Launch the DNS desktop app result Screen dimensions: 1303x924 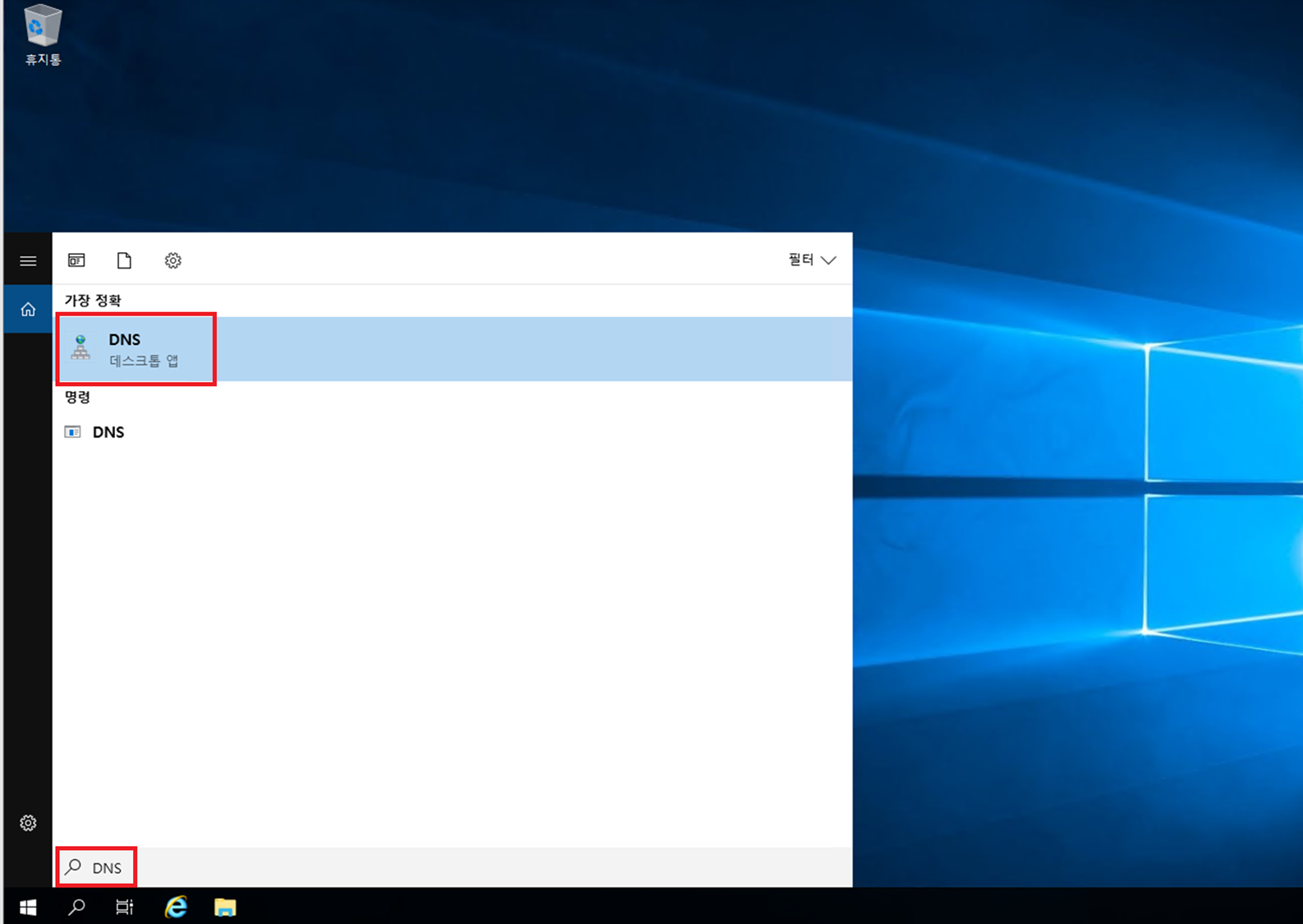click(x=453, y=349)
